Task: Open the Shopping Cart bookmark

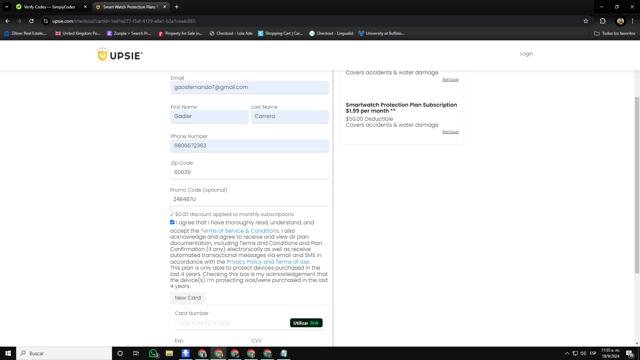Action: click(x=280, y=33)
